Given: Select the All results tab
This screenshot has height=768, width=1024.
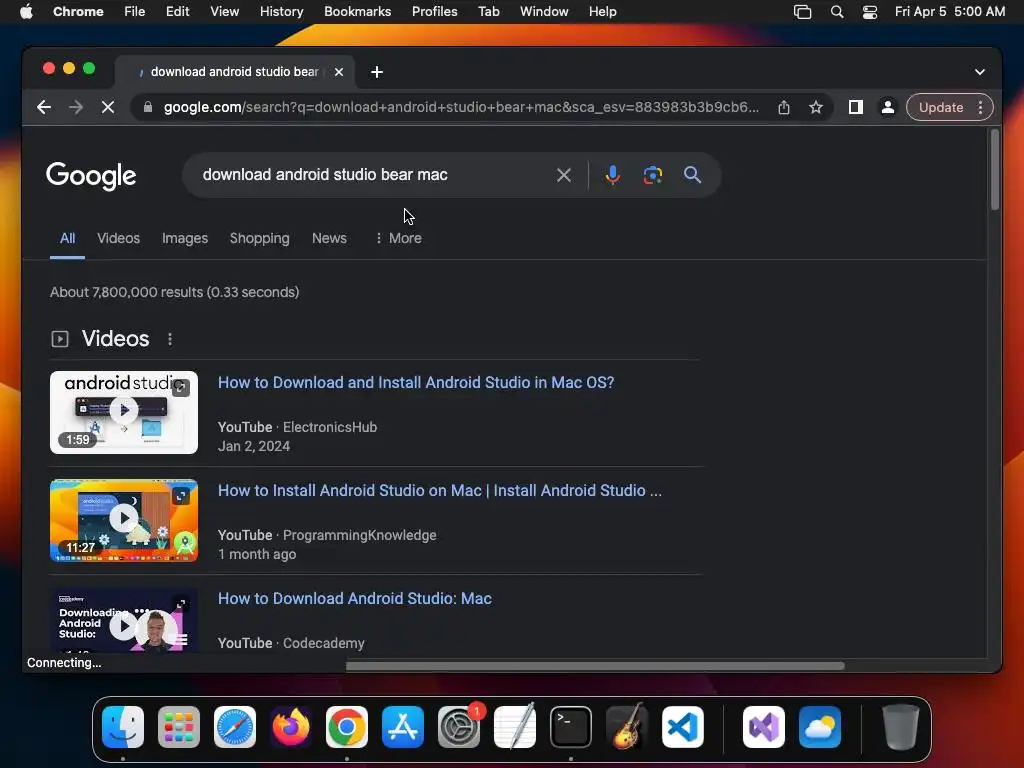Looking at the screenshot, I should click(x=67, y=238).
